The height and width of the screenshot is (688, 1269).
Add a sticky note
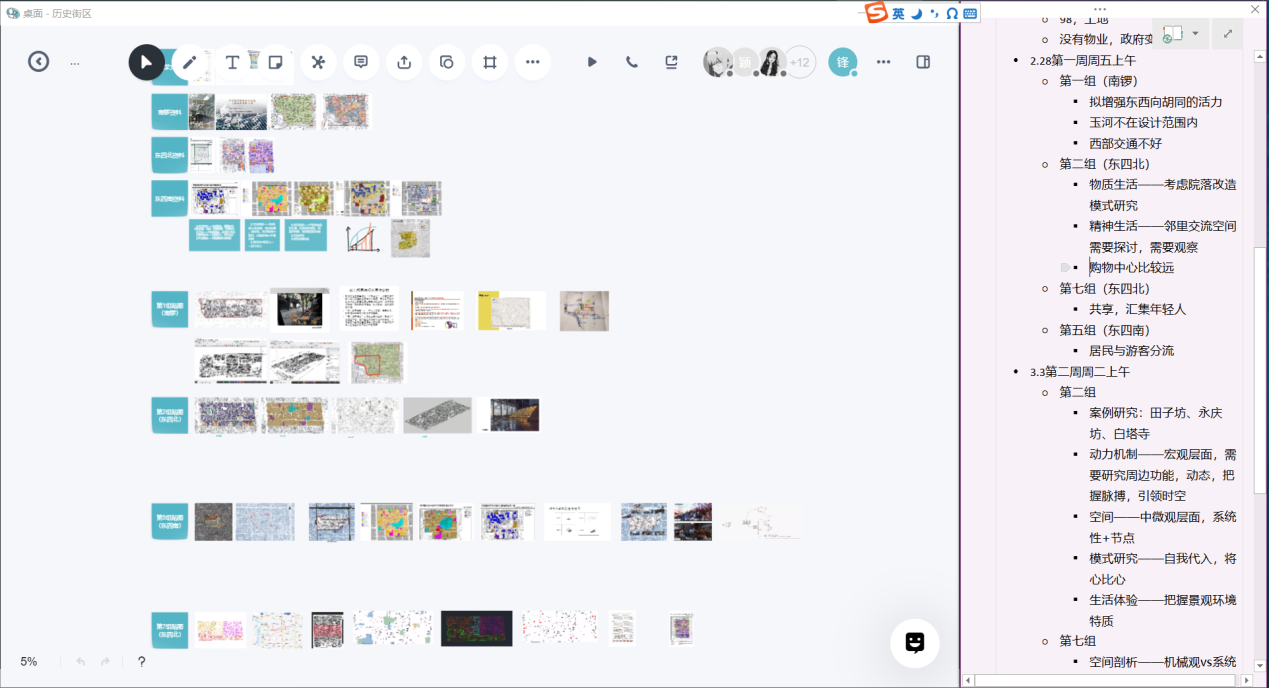(275, 62)
